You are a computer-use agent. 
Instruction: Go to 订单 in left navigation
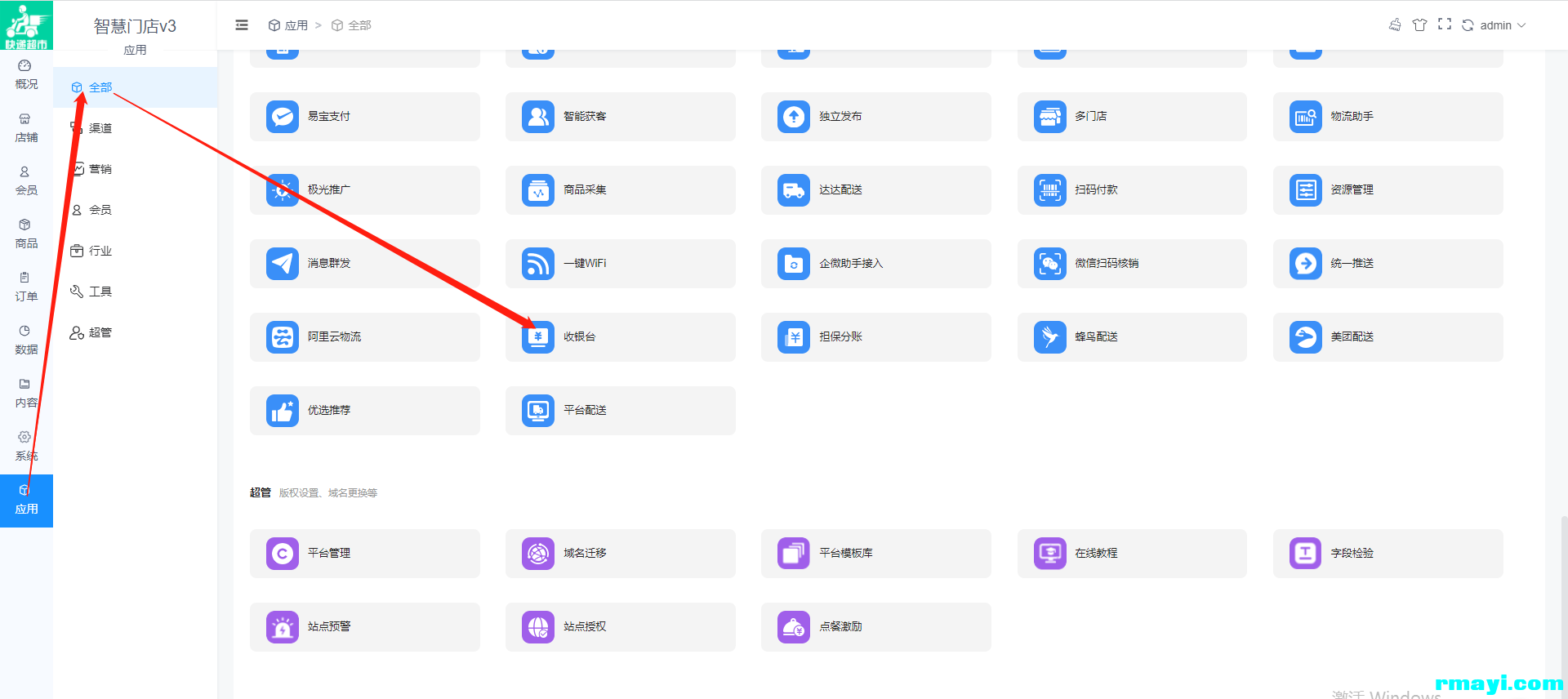click(x=26, y=287)
